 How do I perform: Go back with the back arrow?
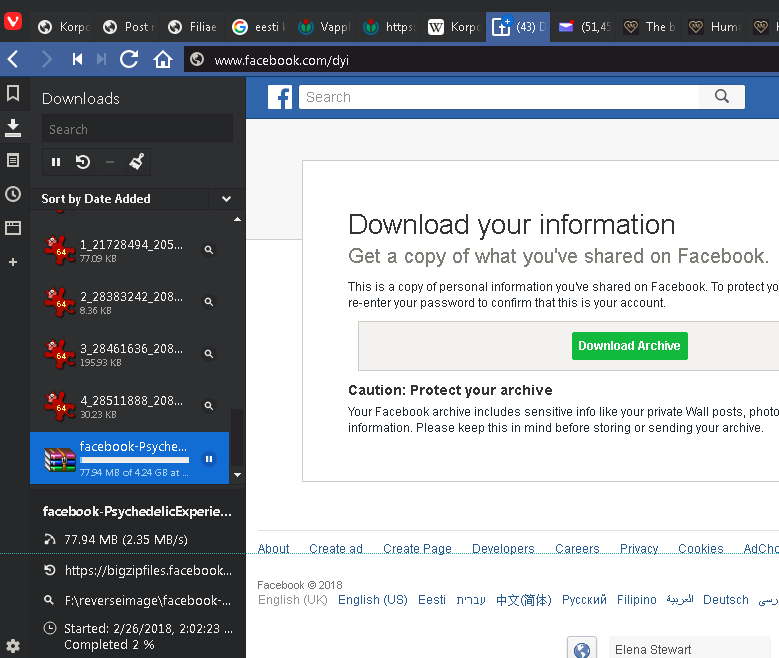(x=13, y=60)
